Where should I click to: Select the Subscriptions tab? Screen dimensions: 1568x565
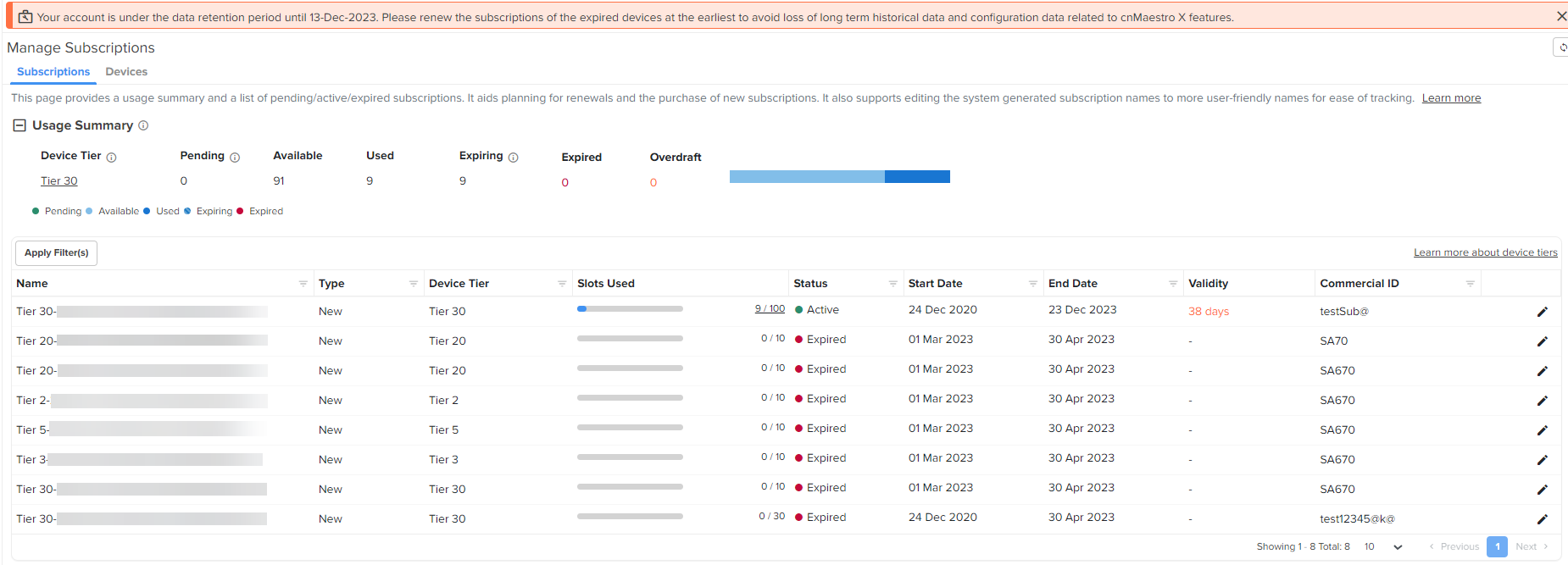click(53, 72)
